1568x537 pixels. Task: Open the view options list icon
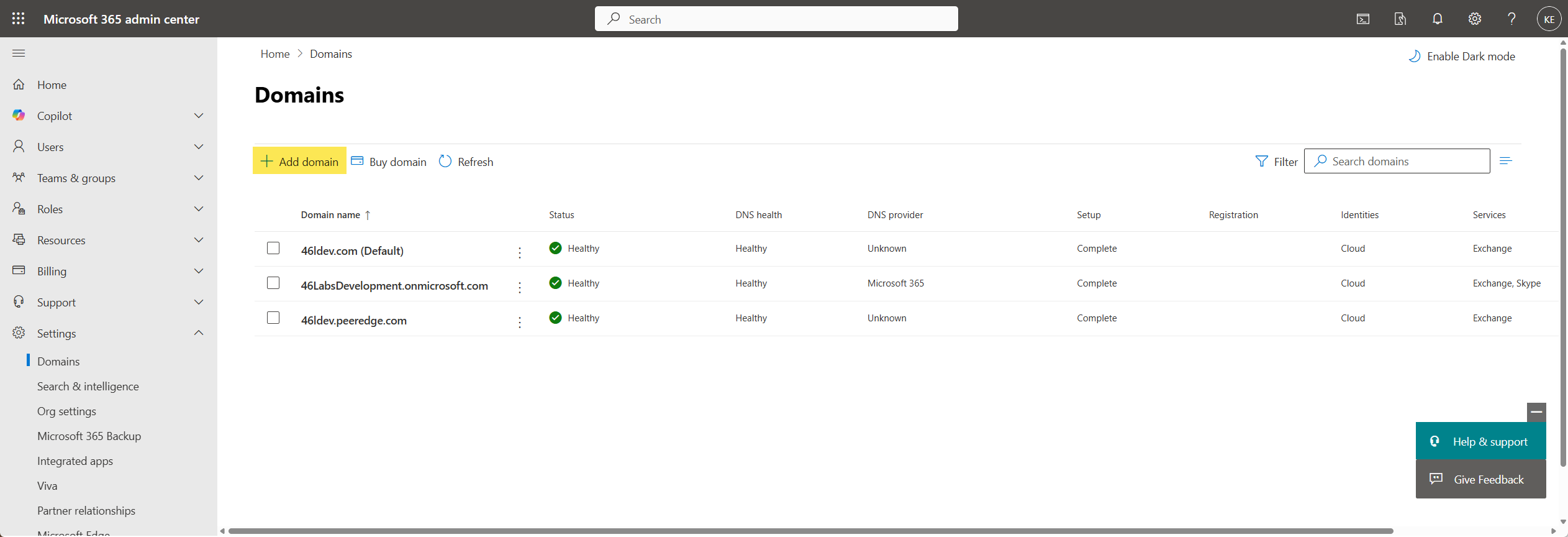[x=1505, y=161]
